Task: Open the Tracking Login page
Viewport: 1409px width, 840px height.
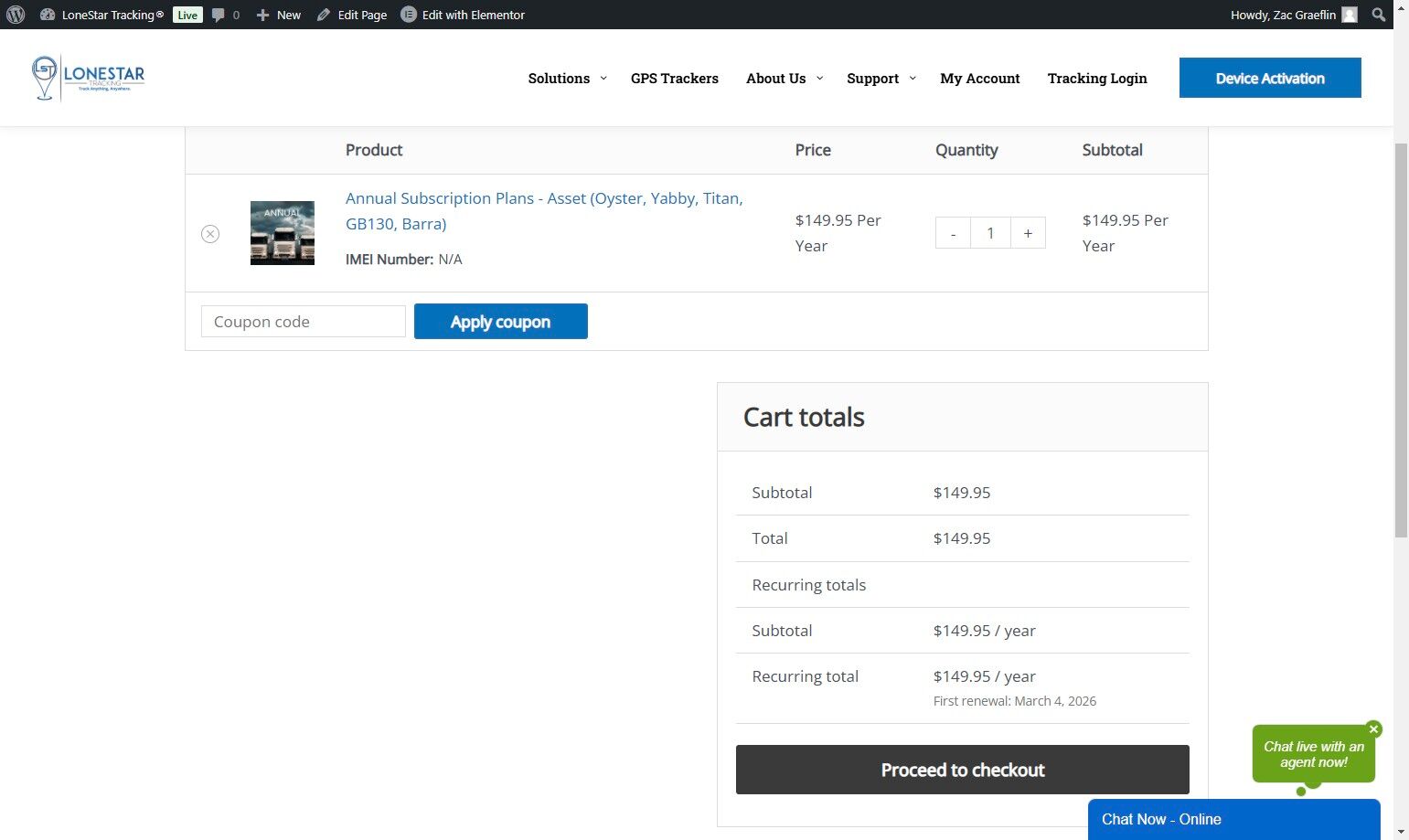Action: coord(1097,79)
